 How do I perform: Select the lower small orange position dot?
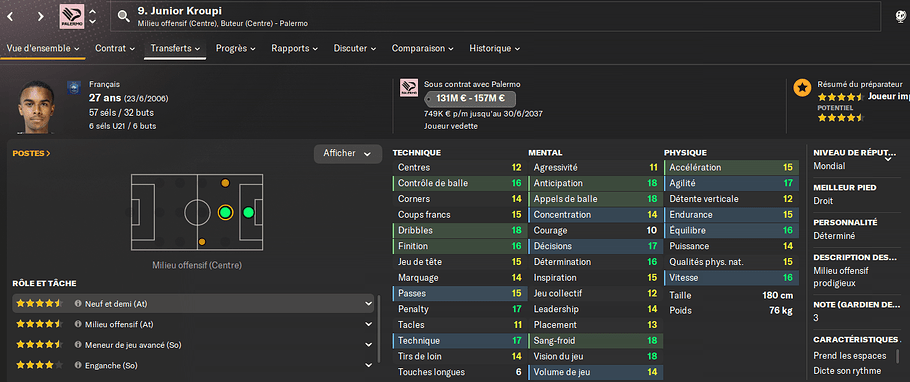point(202,242)
